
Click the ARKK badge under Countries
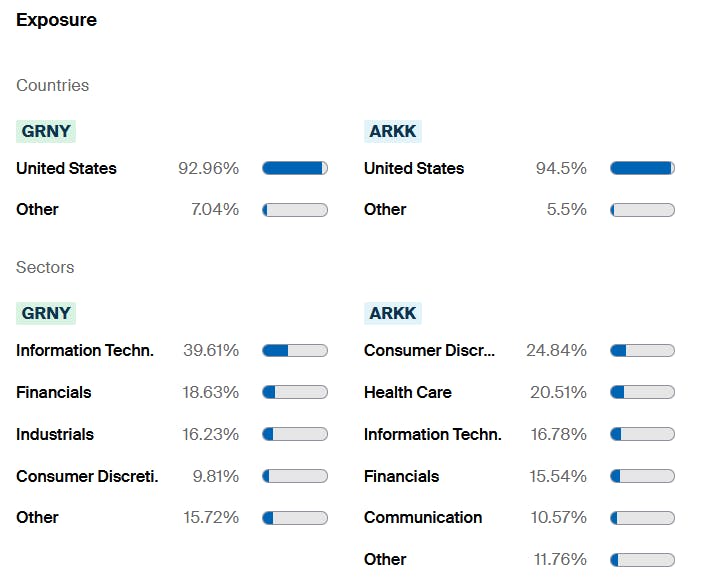(x=393, y=131)
